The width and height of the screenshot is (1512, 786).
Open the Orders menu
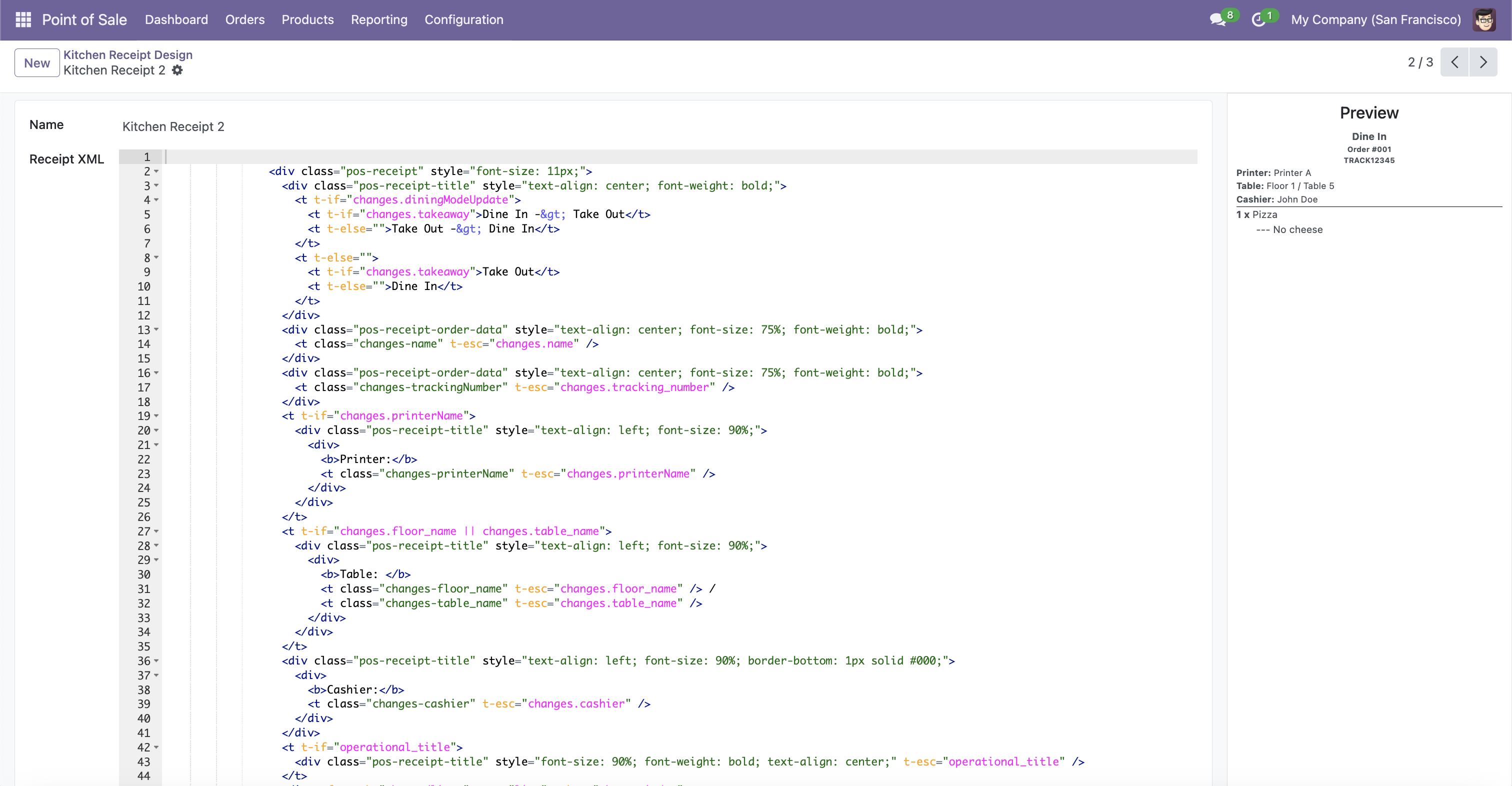click(245, 20)
